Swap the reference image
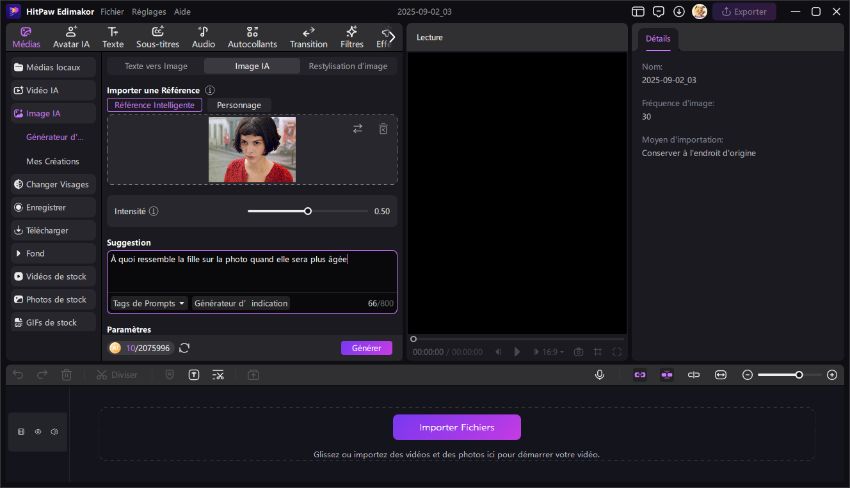Viewport: 850px width, 488px height. 358,129
